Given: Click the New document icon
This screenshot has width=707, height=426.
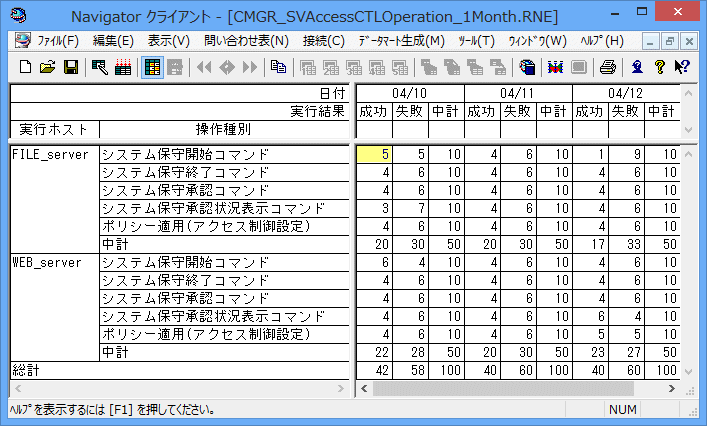Looking at the screenshot, I should click(26, 68).
